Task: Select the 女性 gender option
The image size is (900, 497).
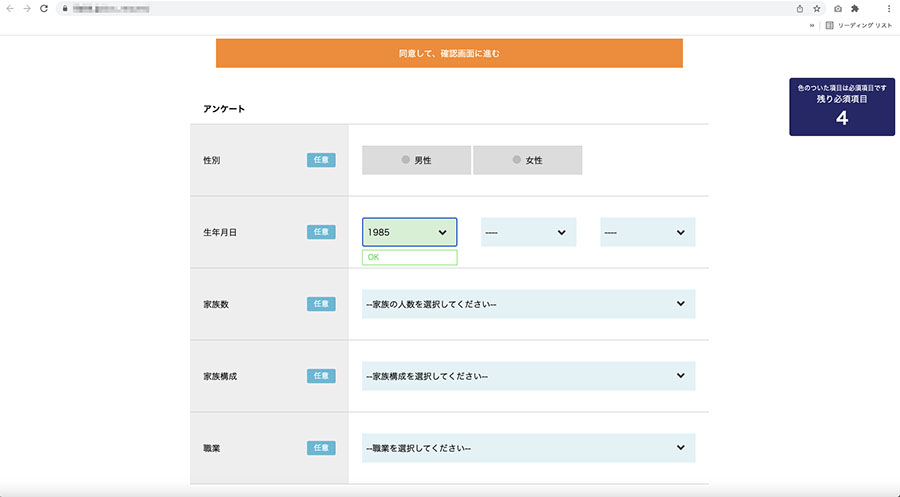Action: [x=527, y=160]
